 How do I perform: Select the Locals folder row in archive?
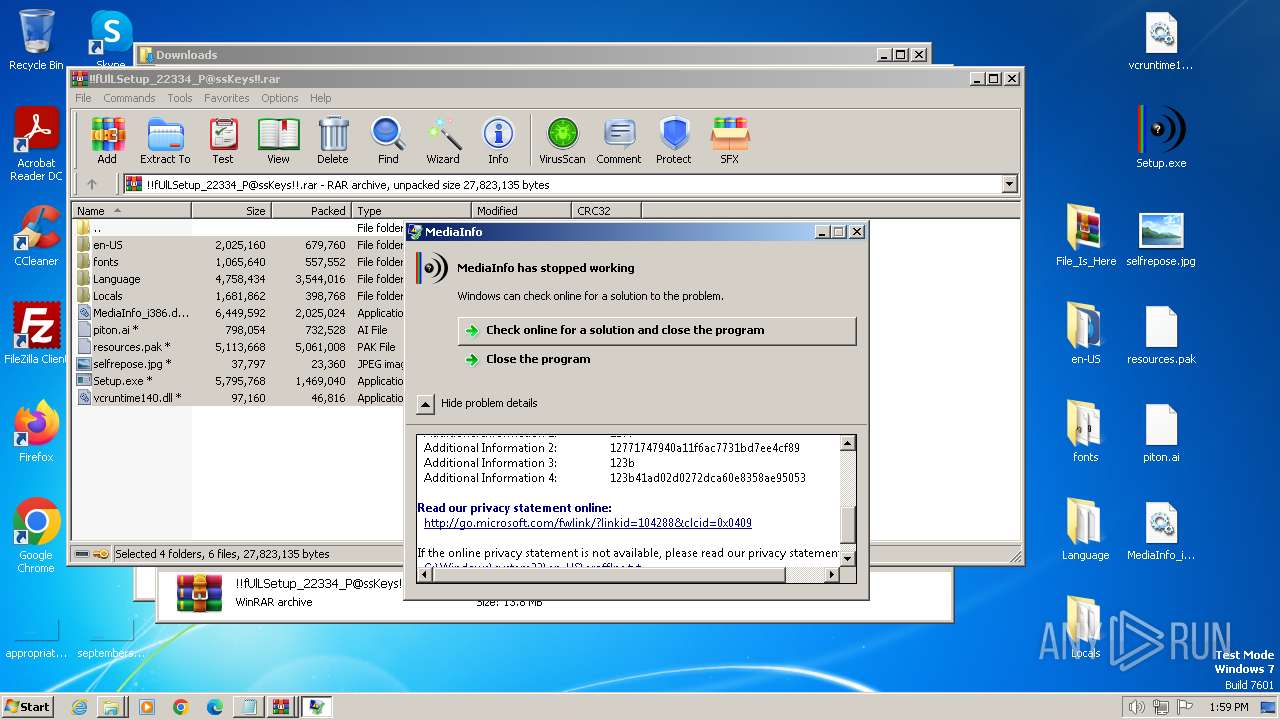tap(238, 296)
